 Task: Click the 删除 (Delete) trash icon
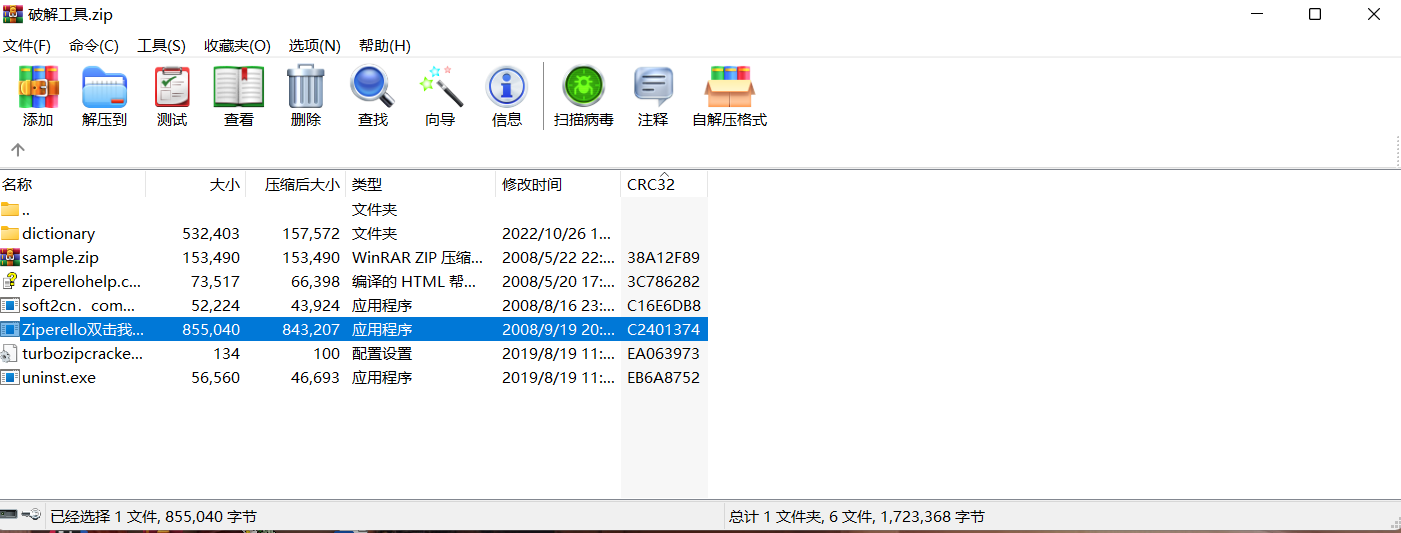(306, 88)
